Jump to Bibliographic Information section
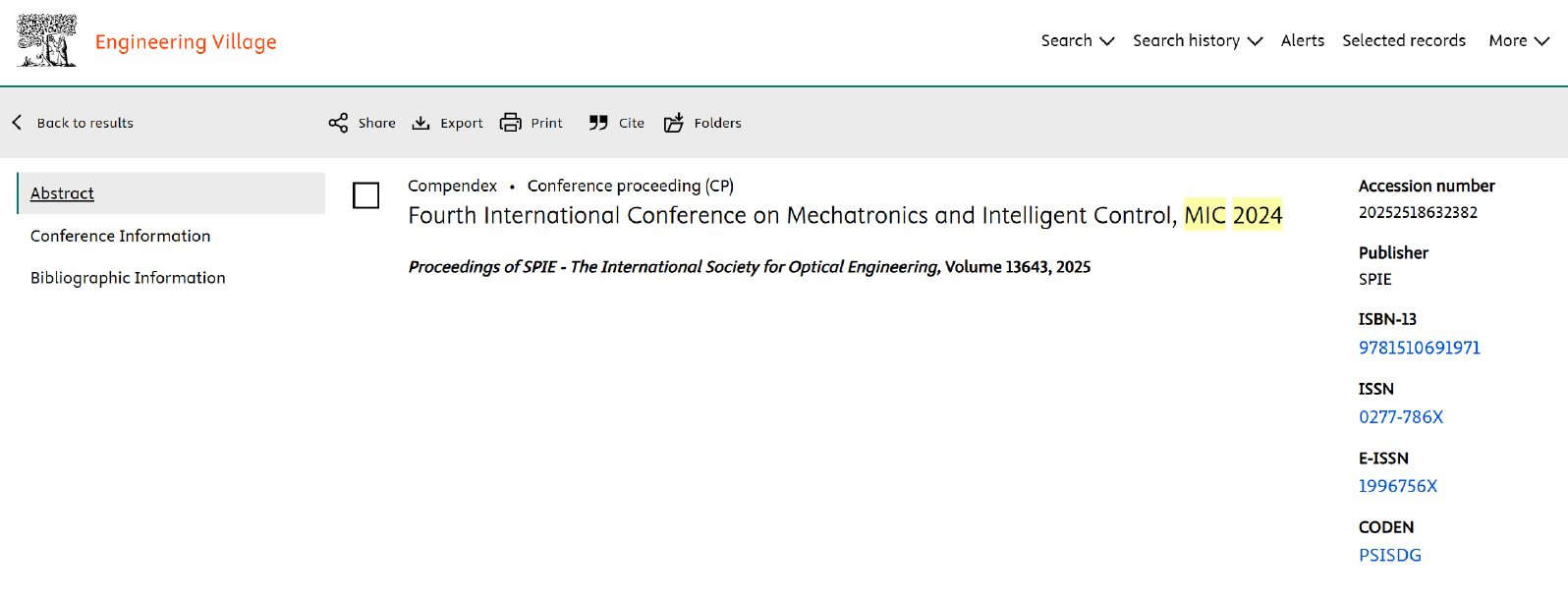This screenshot has width=1568, height=596. coord(128,278)
